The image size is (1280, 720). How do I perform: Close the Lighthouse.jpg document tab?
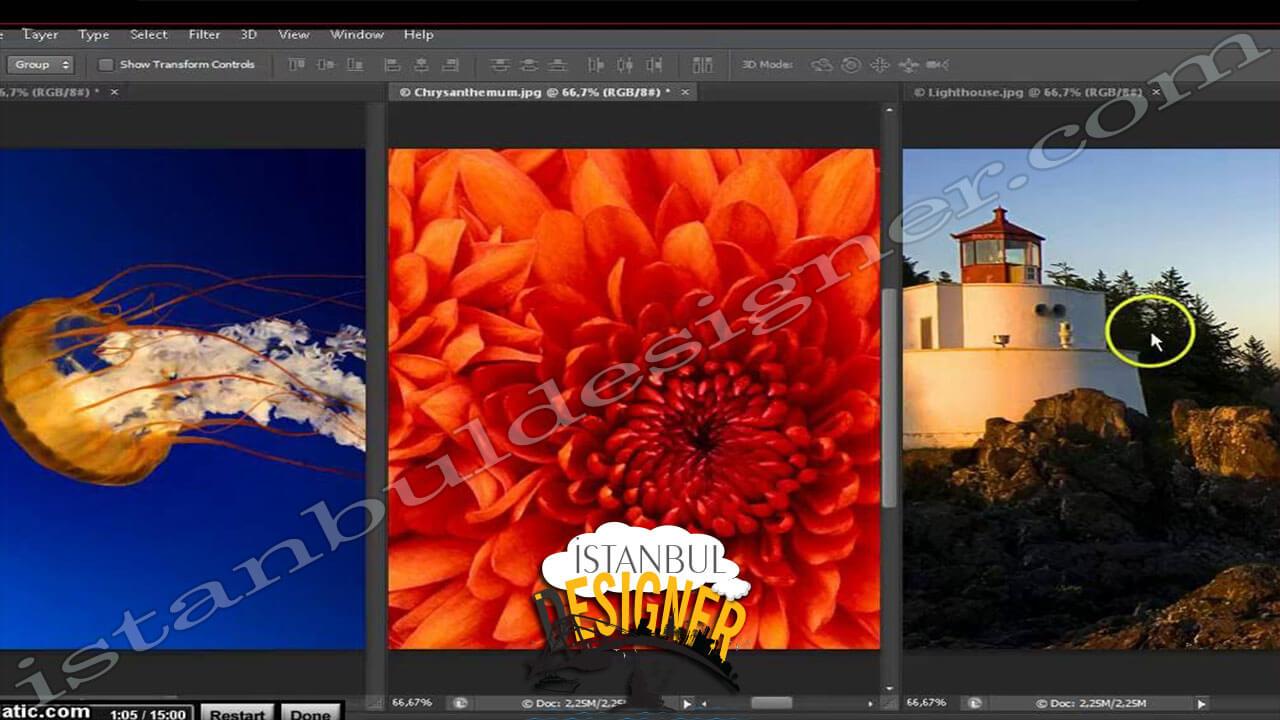[x=1156, y=92]
